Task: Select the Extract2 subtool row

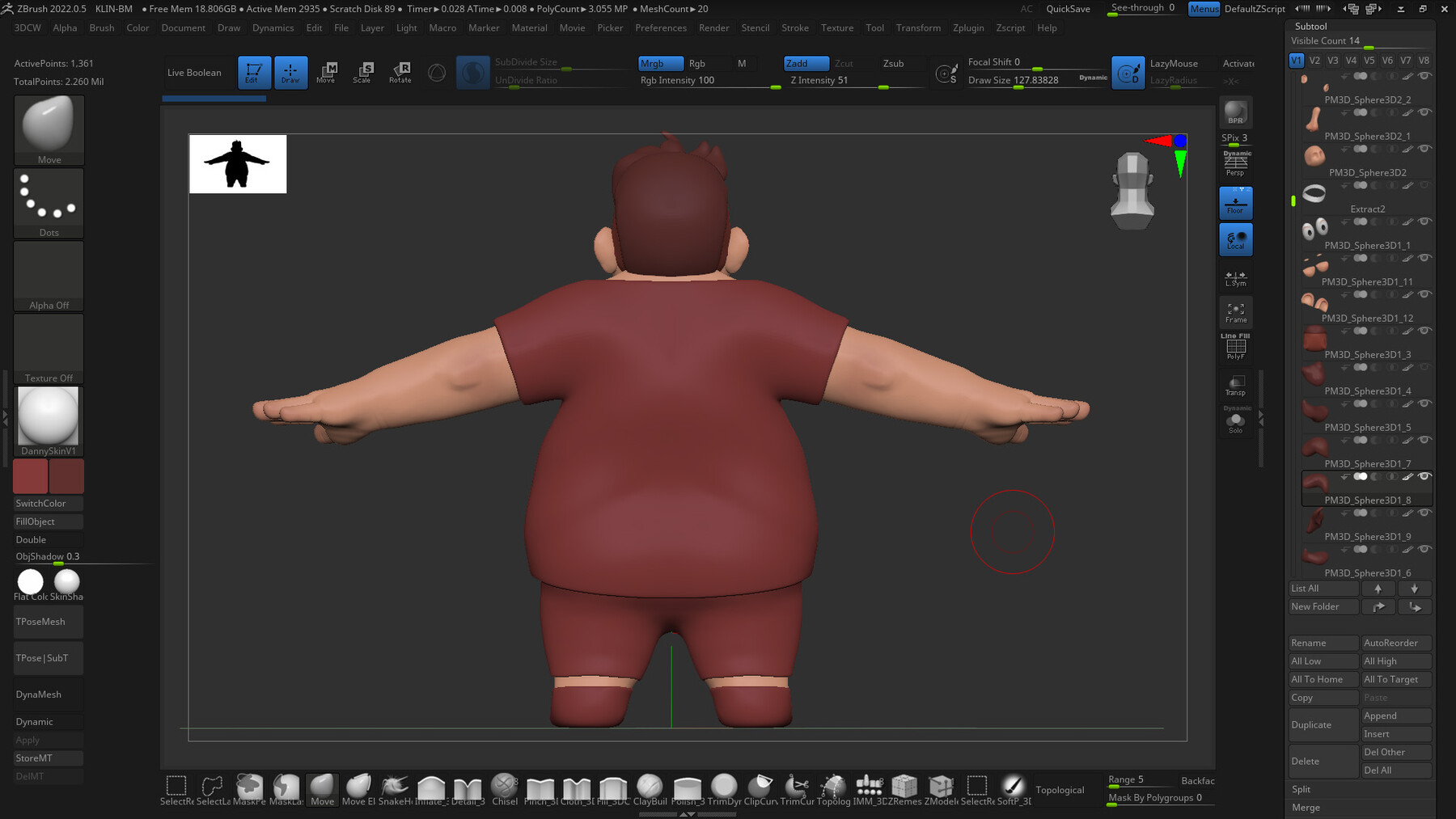Action: tap(1367, 198)
